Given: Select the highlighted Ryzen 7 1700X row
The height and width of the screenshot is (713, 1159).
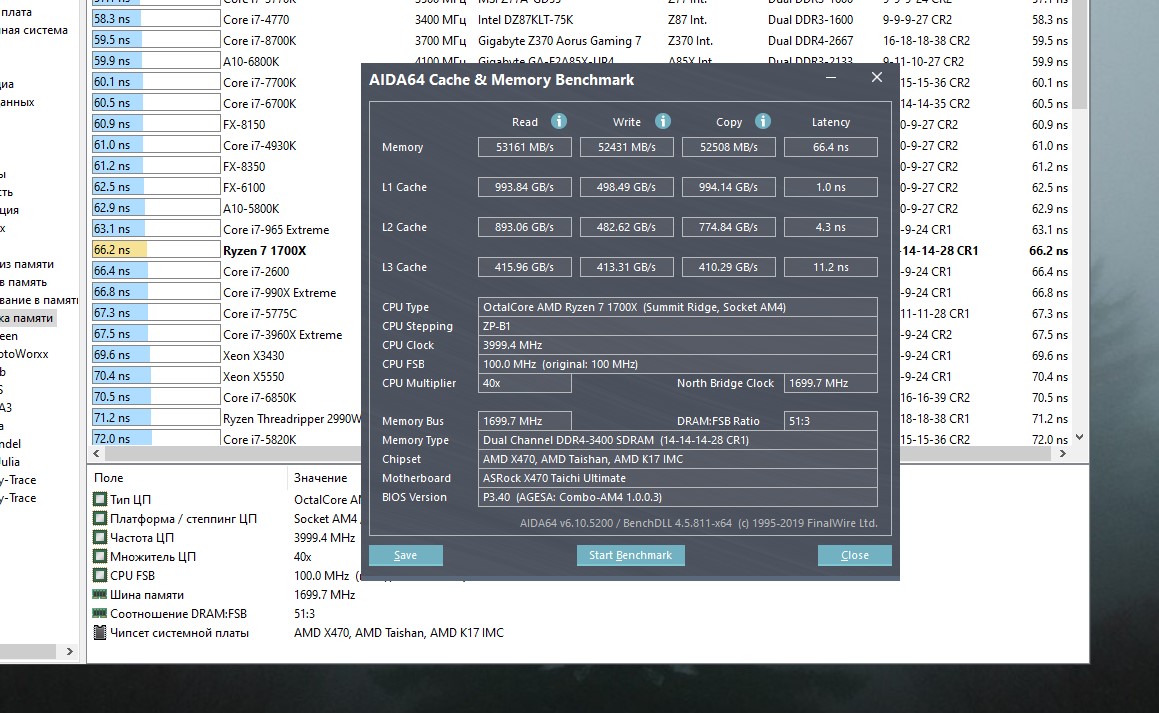Looking at the screenshot, I should [x=265, y=250].
